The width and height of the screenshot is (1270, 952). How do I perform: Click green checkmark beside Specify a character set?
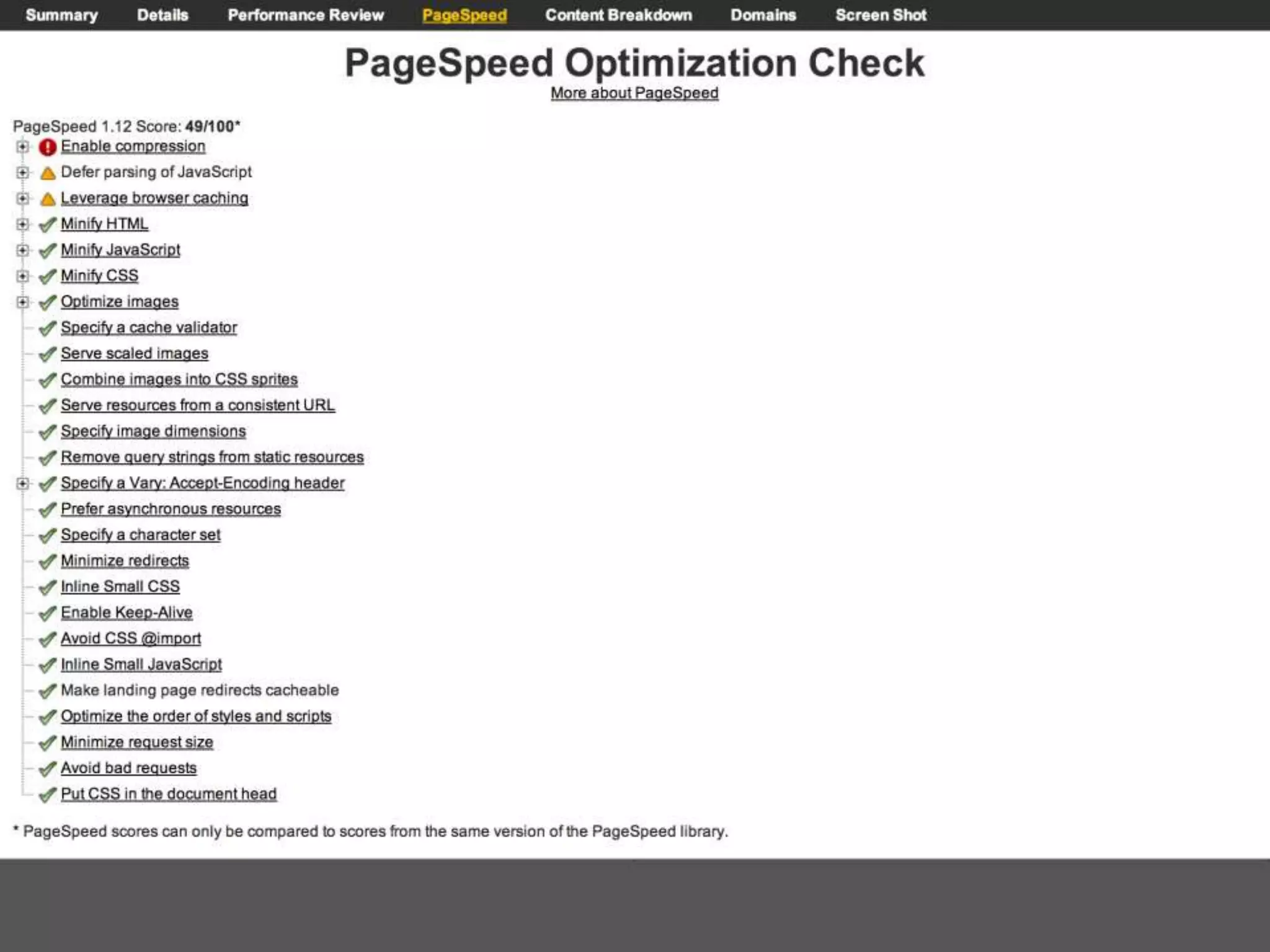[x=48, y=535]
